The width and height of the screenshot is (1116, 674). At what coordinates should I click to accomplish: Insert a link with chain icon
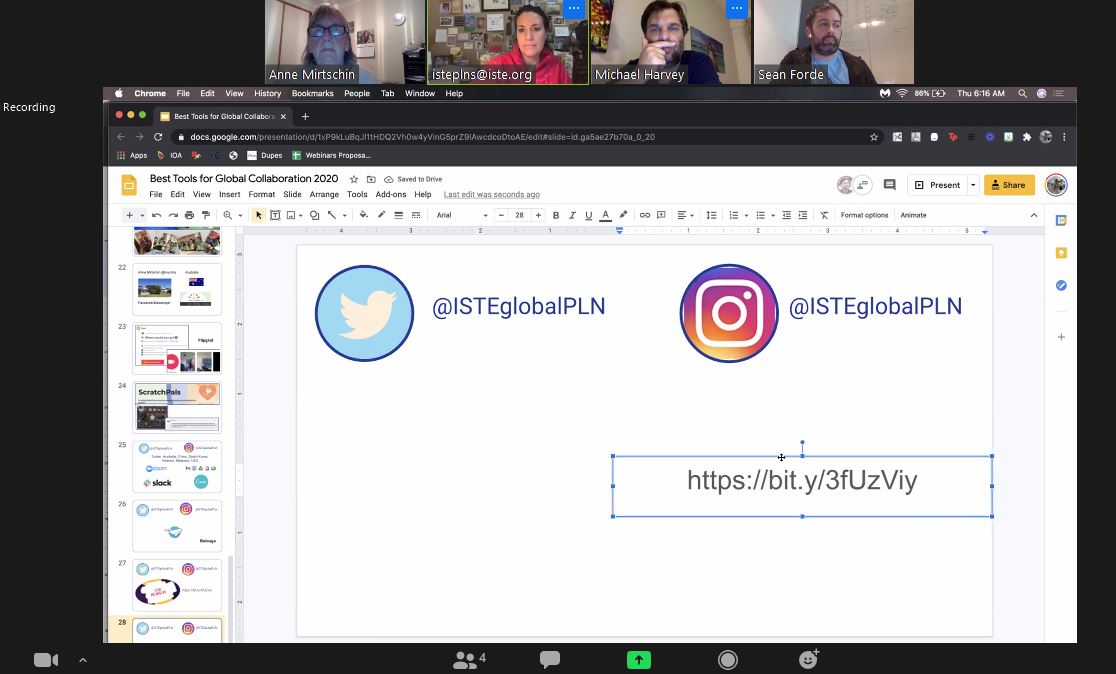[x=645, y=215]
